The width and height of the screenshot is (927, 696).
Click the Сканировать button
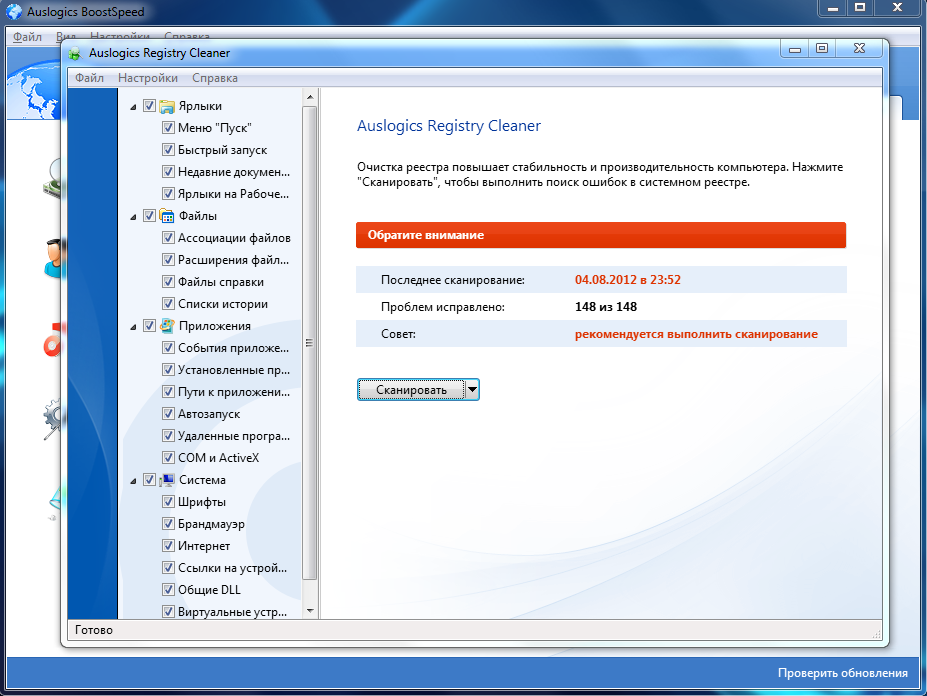(x=411, y=390)
